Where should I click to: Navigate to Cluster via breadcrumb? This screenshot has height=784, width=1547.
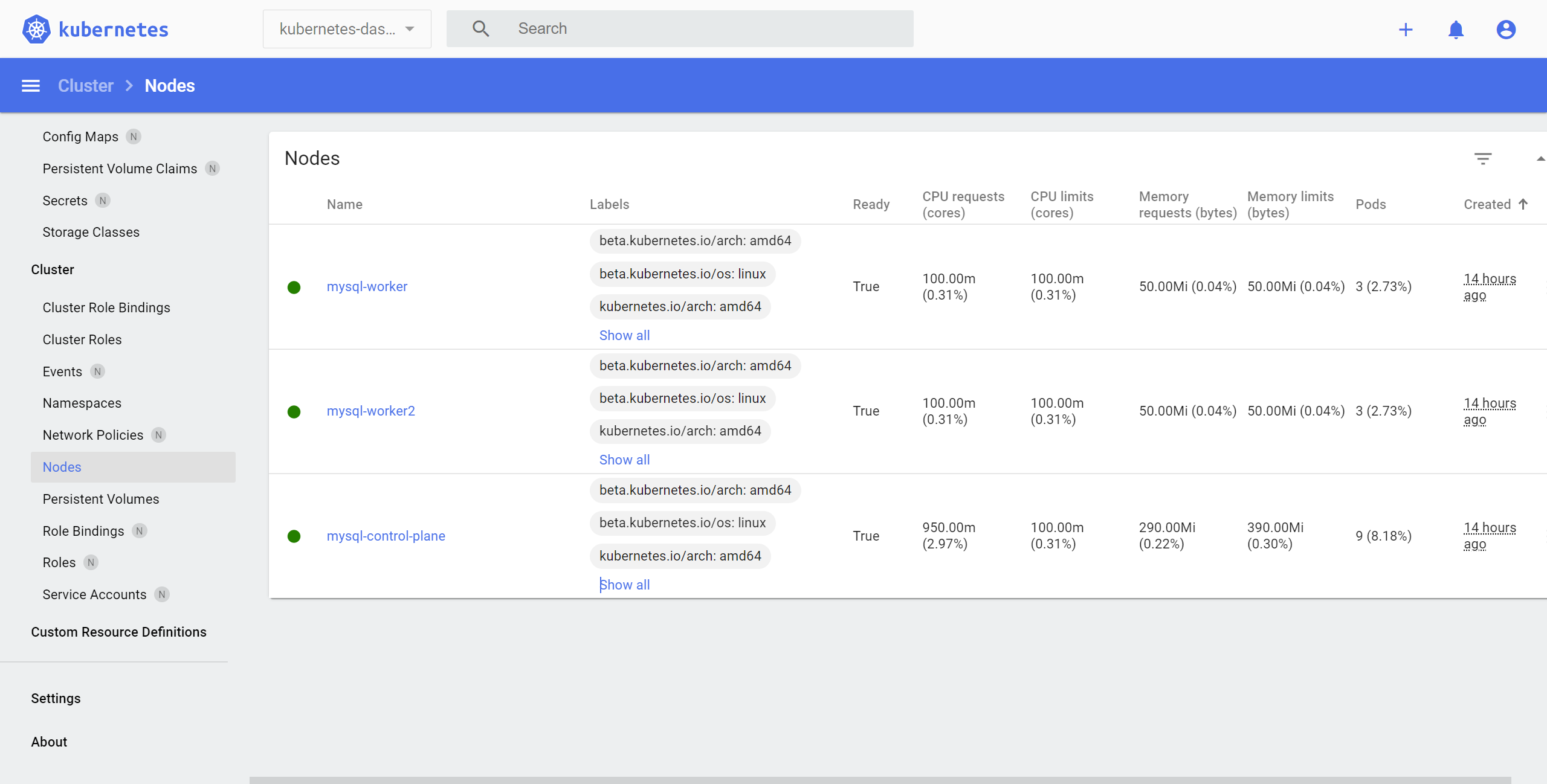click(85, 85)
